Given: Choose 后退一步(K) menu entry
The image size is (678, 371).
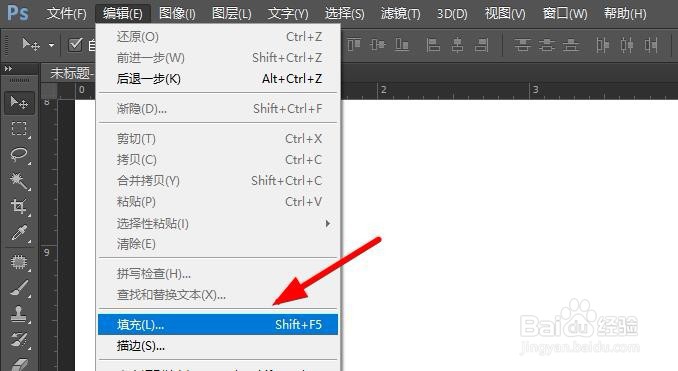Looking at the screenshot, I should click(218, 79).
